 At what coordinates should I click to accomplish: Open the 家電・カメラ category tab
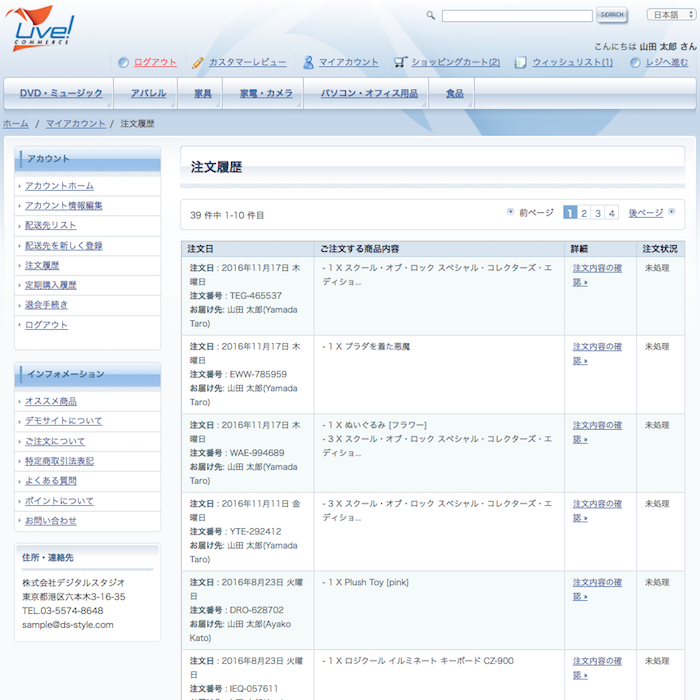[266, 94]
